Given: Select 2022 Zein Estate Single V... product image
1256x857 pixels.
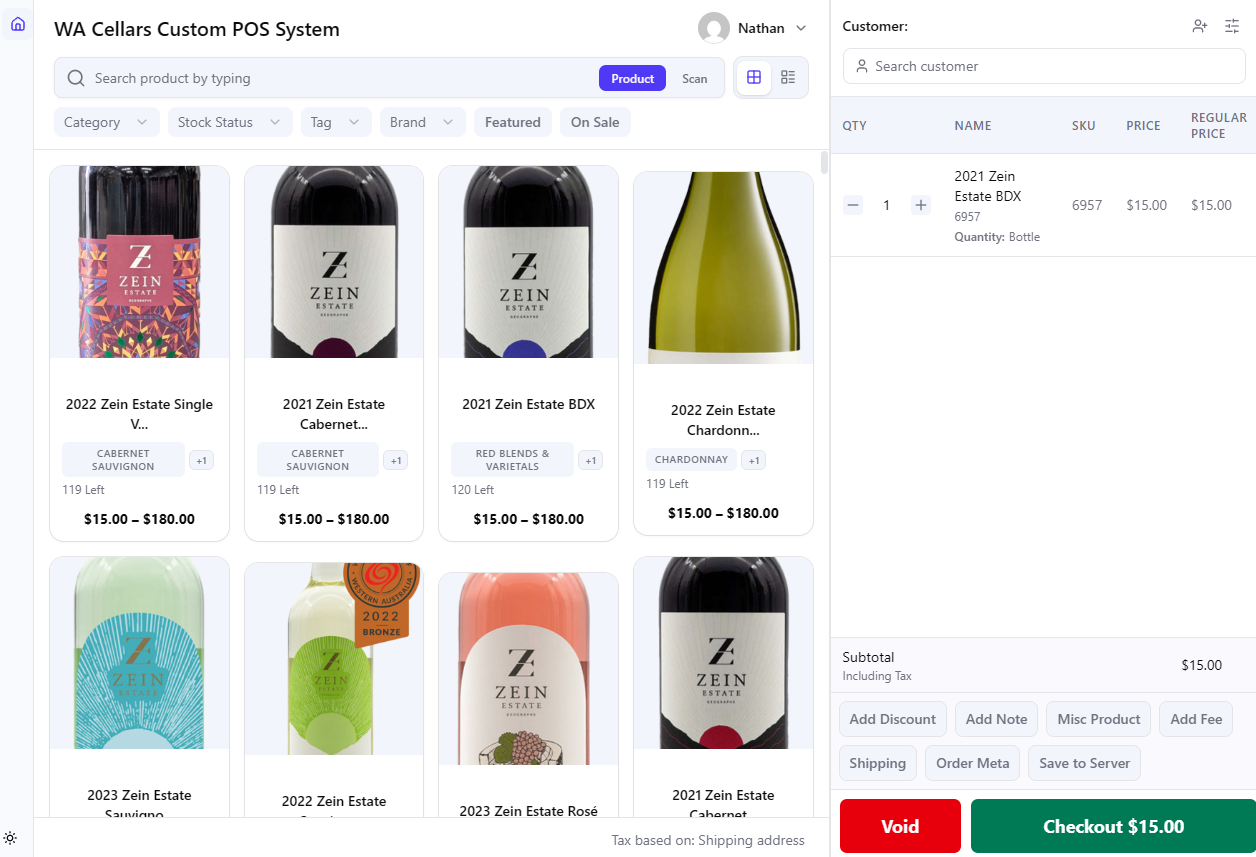Looking at the screenshot, I should pos(139,262).
